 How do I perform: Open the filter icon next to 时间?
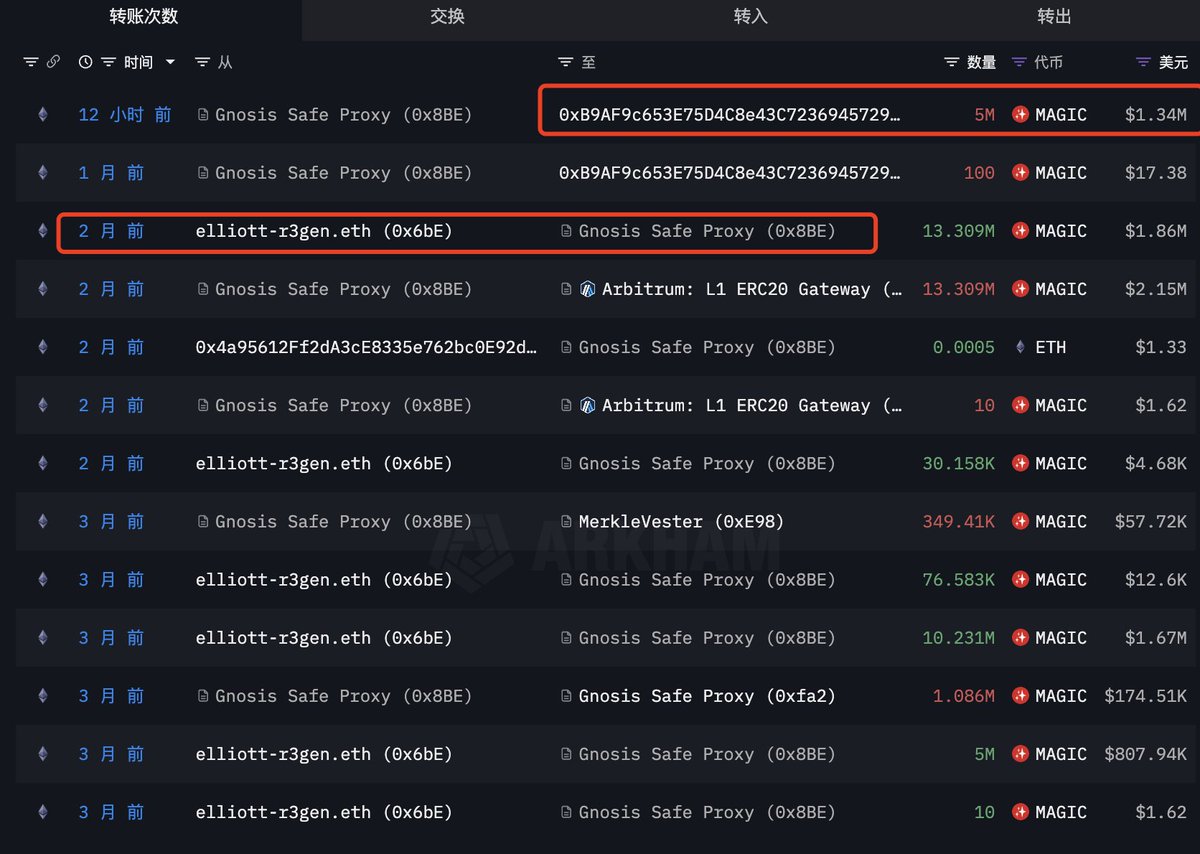pos(108,62)
